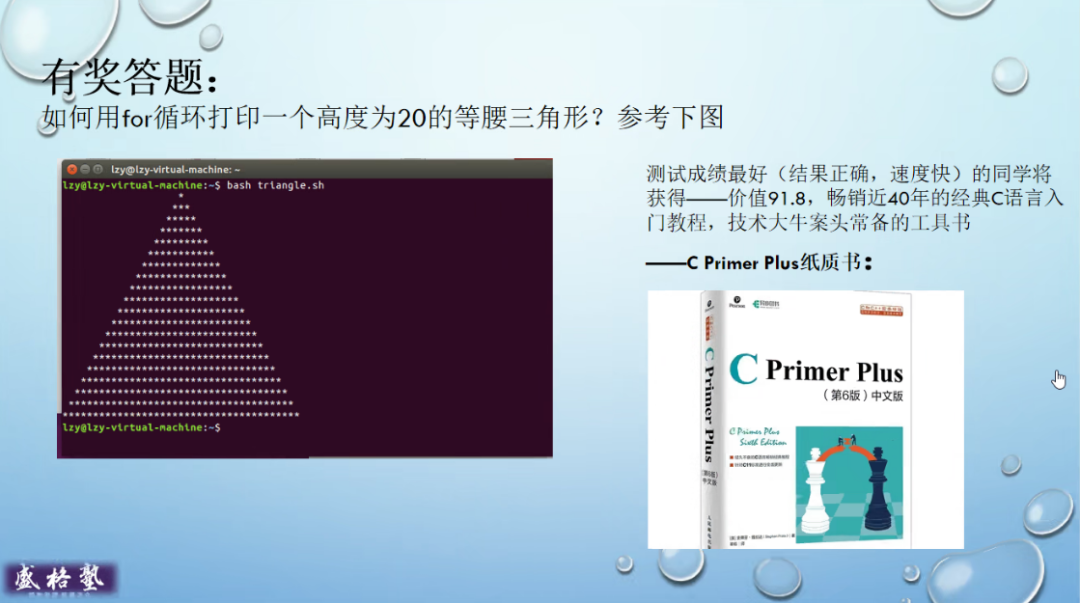This screenshot has height=603, width=1080.
Task: Click the C Primer Plus book cover image
Action: pyautogui.click(x=805, y=420)
